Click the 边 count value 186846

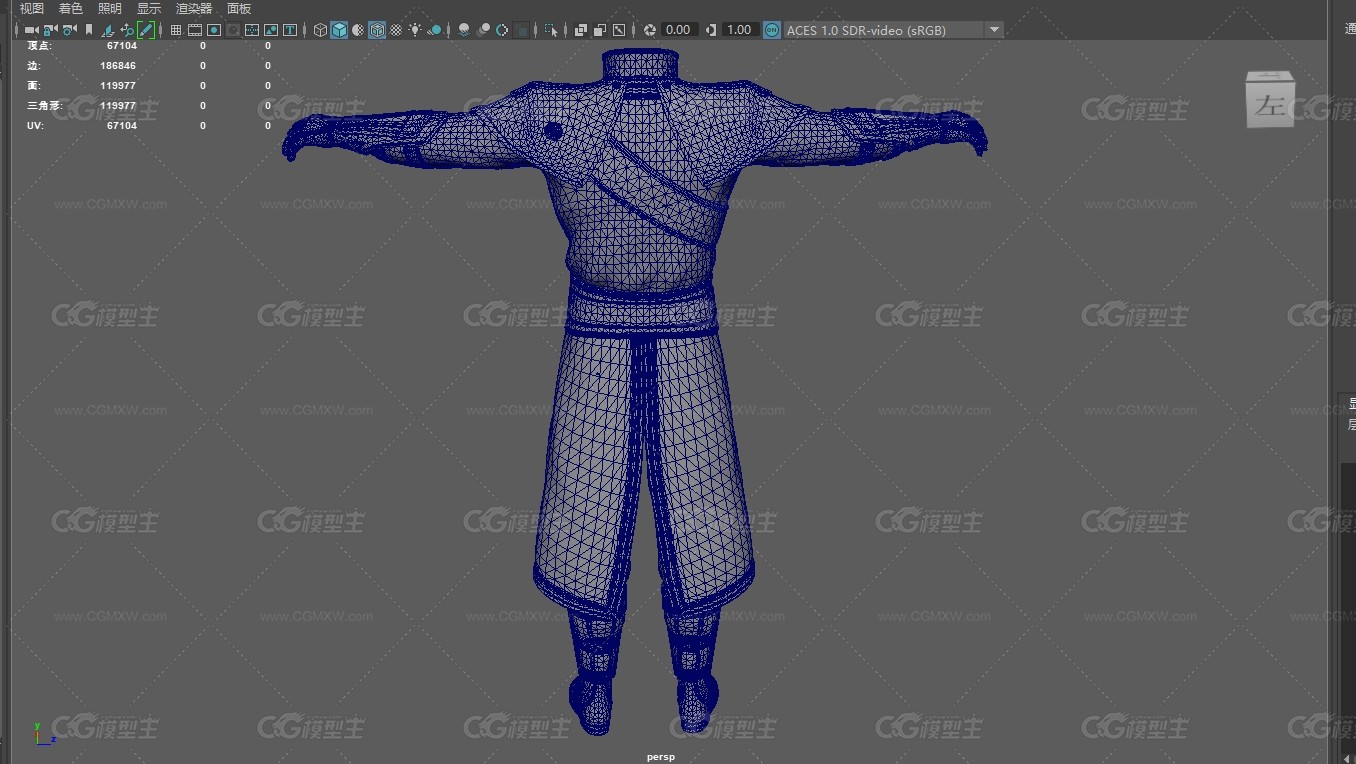tap(118, 65)
